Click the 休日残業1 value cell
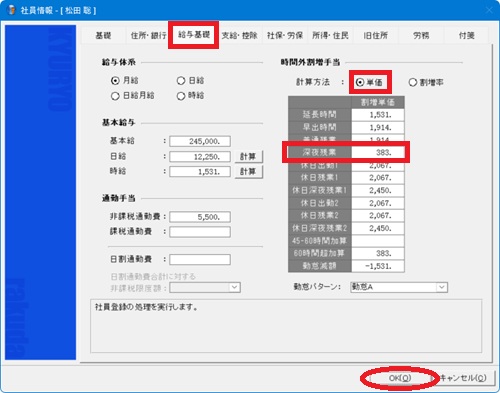Image resolution: width=500 pixels, height=393 pixels. coord(378,178)
